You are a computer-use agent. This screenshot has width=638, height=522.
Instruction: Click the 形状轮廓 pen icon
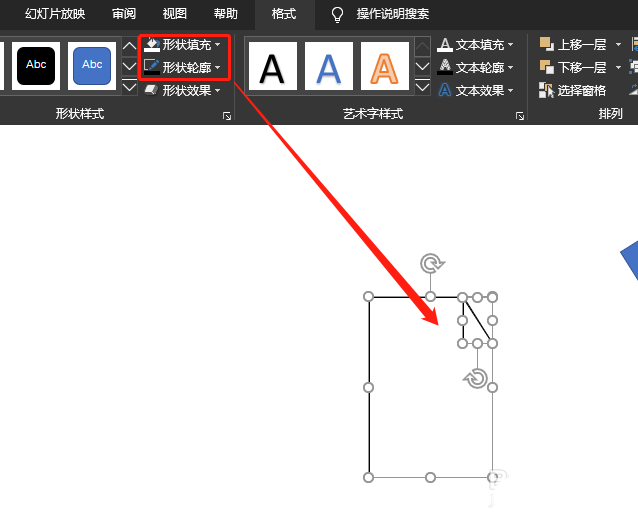[152, 67]
